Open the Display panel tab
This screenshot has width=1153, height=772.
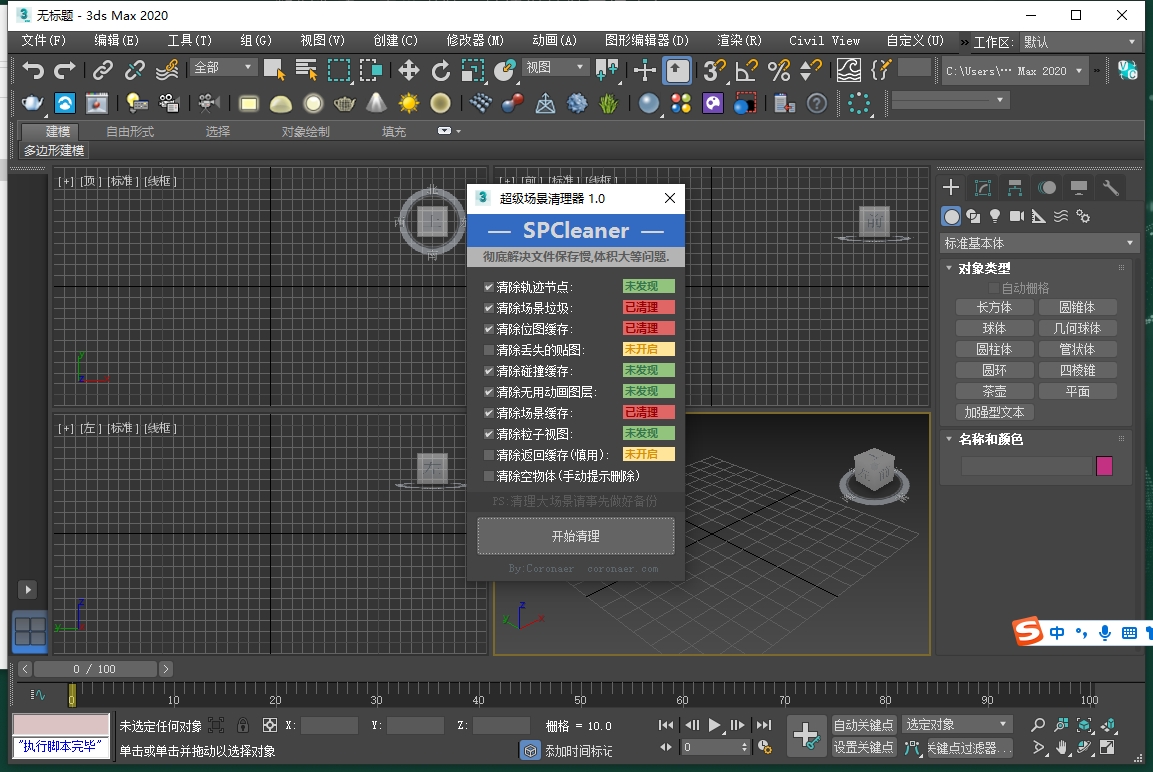1079,187
